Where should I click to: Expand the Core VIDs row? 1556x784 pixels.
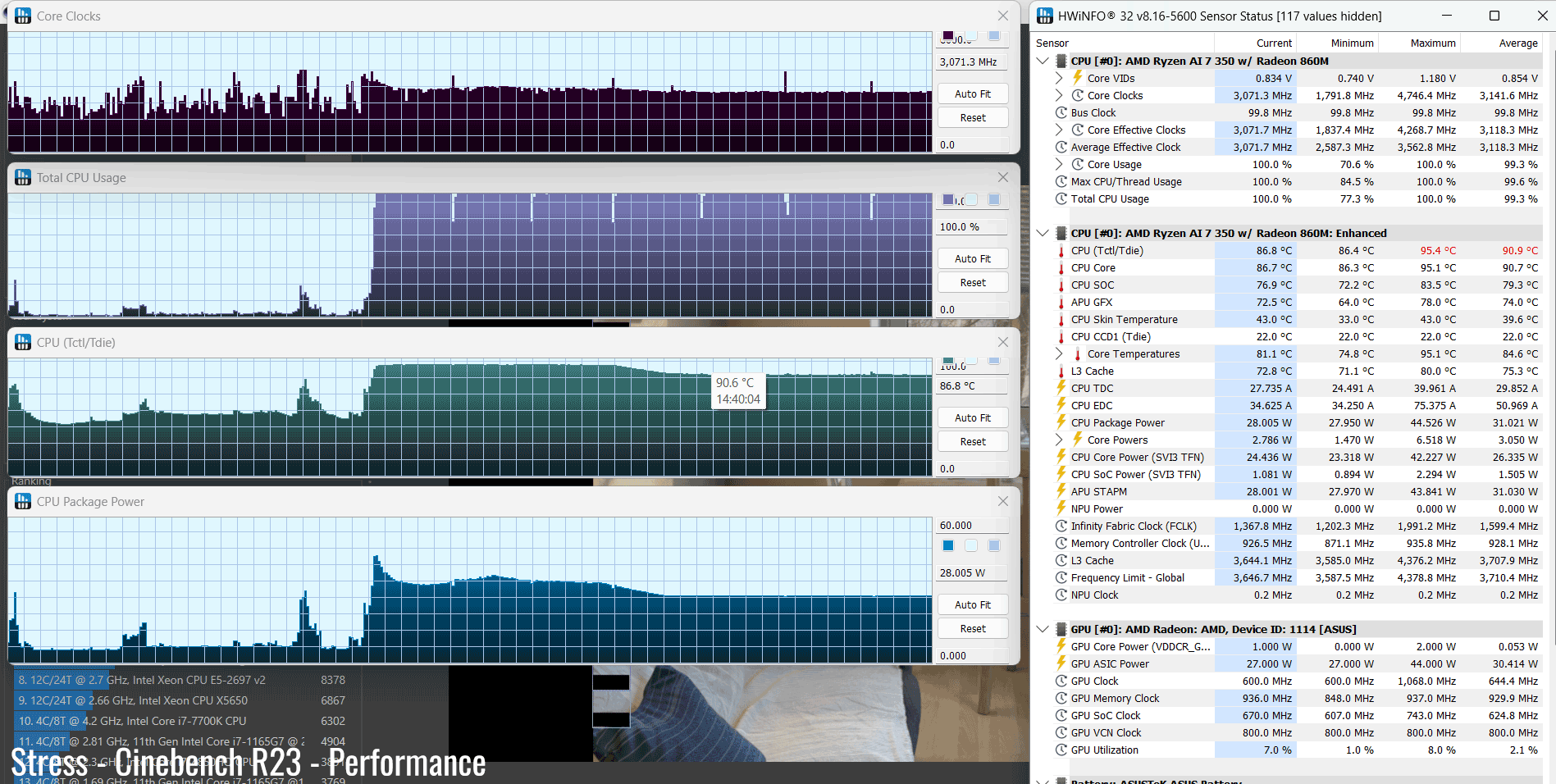pyautogui.click(x=1059, y=78)
